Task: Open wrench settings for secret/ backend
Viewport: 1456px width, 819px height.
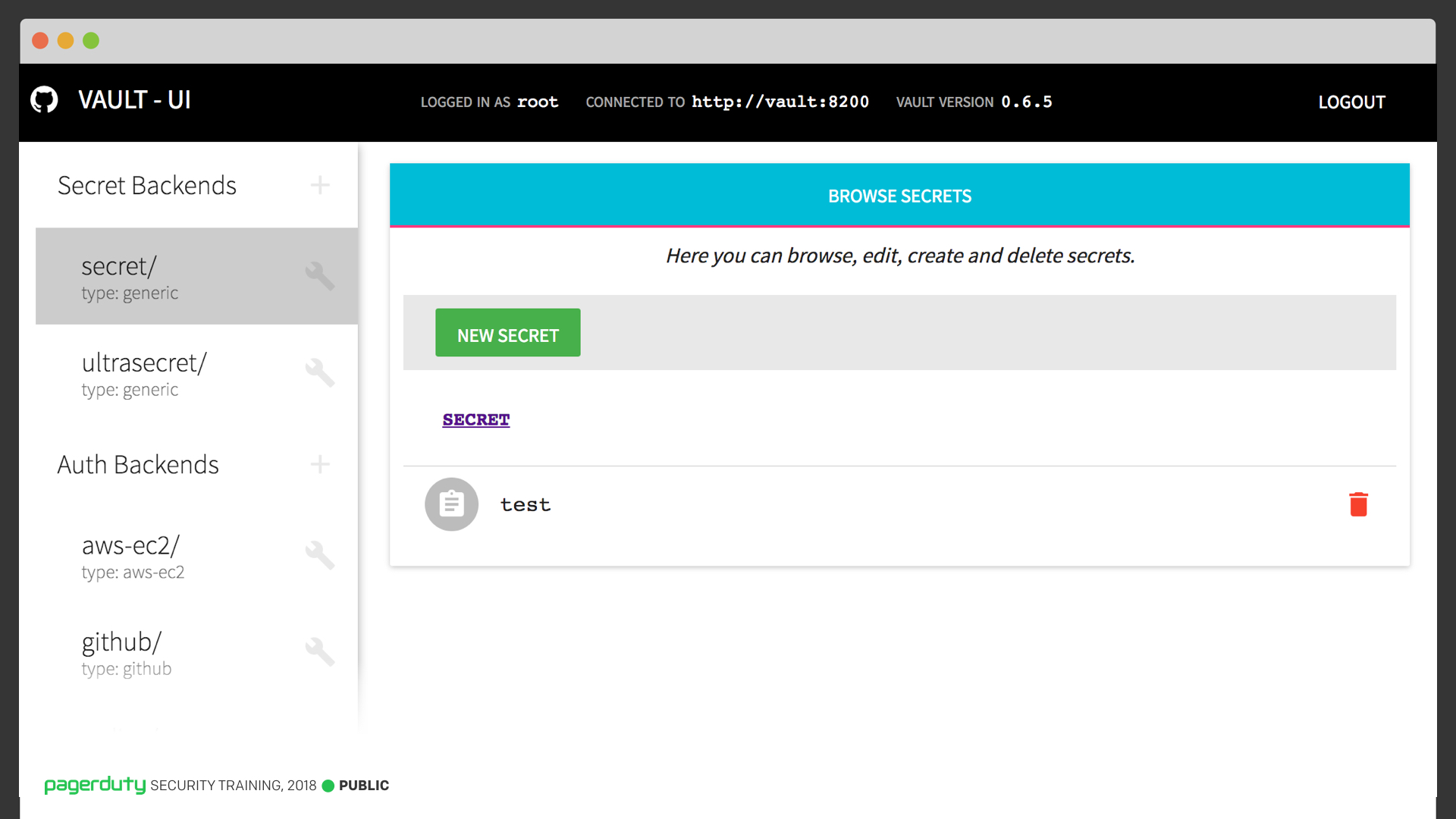Action: coord(320,276)
